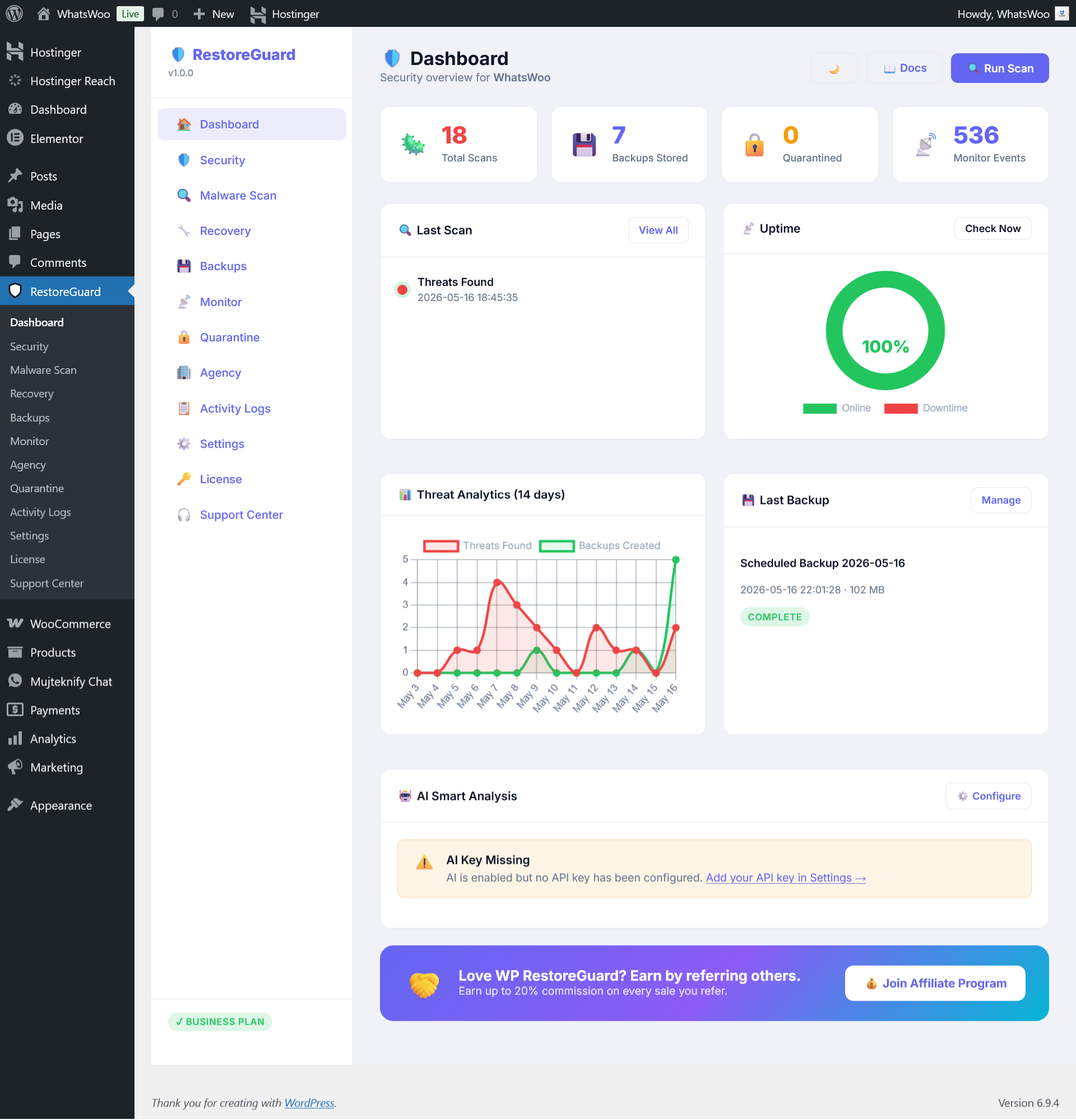Open the Docs button
Screen dimensions: 1076x1120
pyautogui.click(x=904, y=68)
